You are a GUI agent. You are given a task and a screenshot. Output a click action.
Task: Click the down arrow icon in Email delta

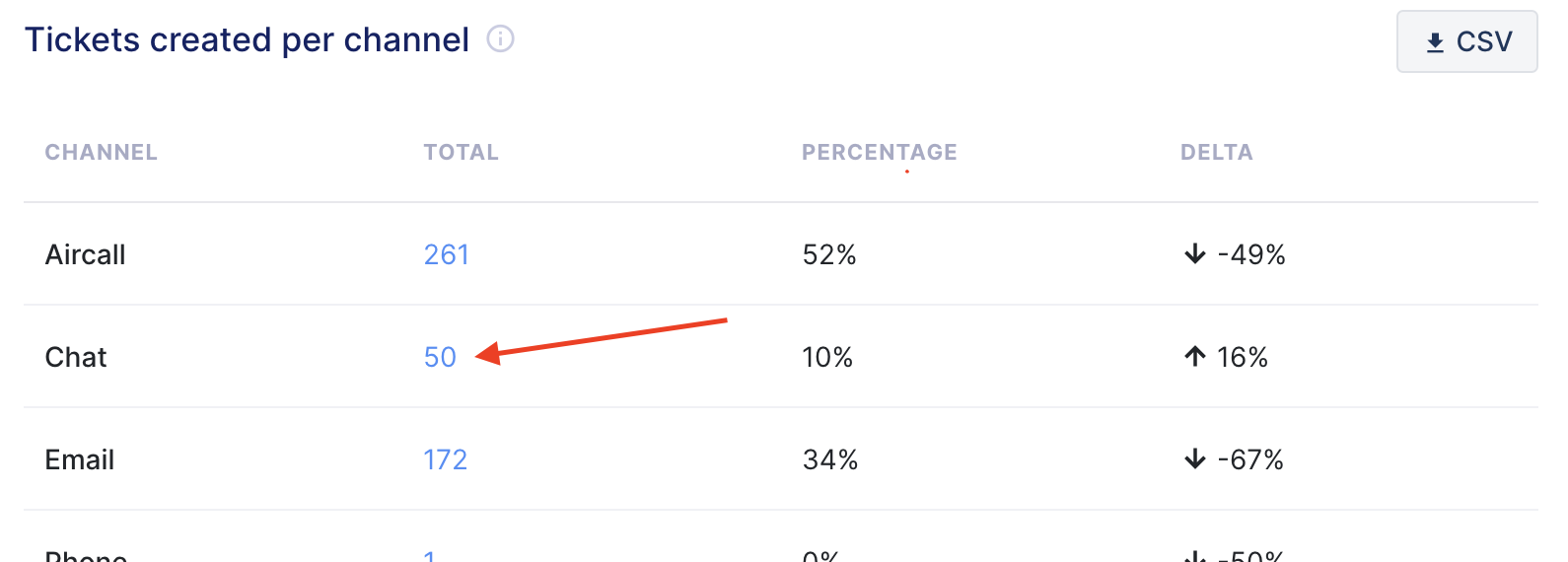[x=1195, y=459]
